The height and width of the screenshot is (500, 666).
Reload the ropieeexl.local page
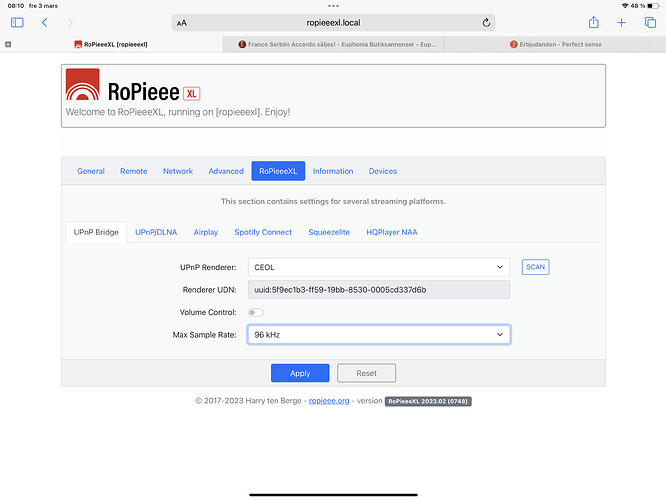pos(486,23)
